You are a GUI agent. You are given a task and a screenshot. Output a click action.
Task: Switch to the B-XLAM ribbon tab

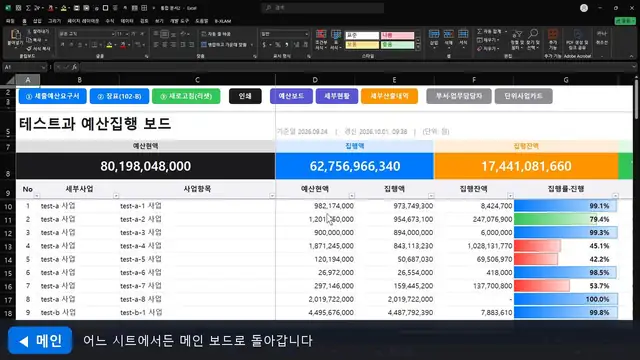click(x=223, y=21)
